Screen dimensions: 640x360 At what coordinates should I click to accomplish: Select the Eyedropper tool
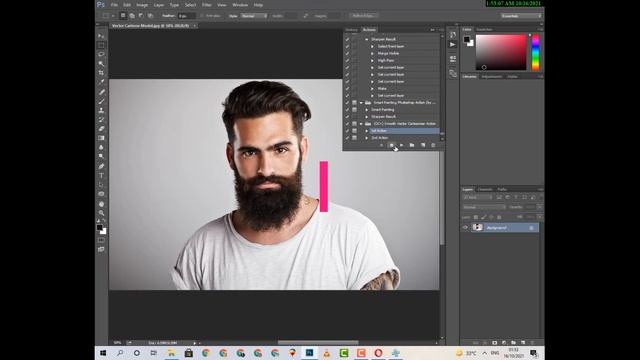pos(101,82)
